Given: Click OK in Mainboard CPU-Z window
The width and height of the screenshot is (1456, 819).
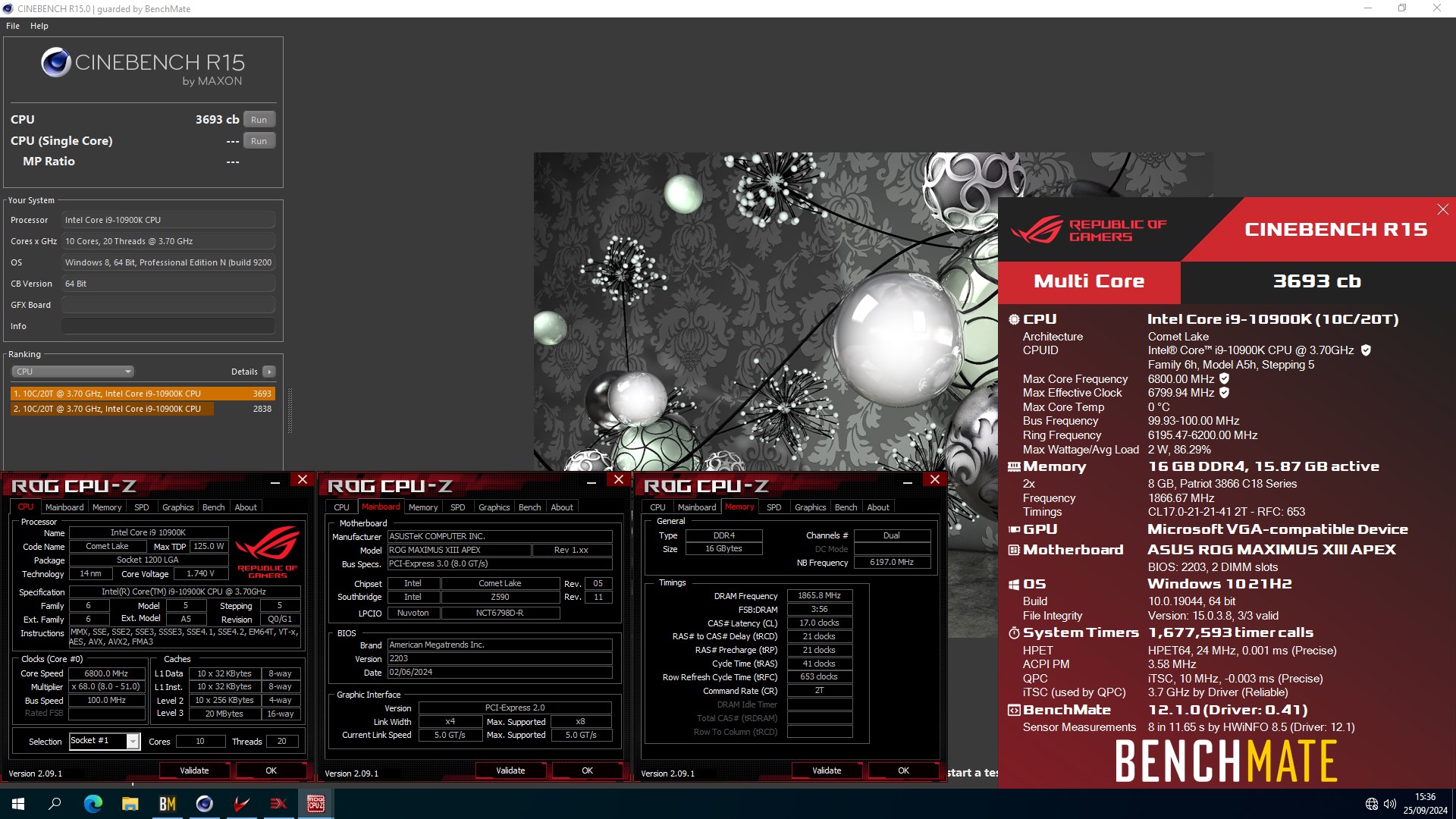Looking at the screenshot, I should coord(587,770).
